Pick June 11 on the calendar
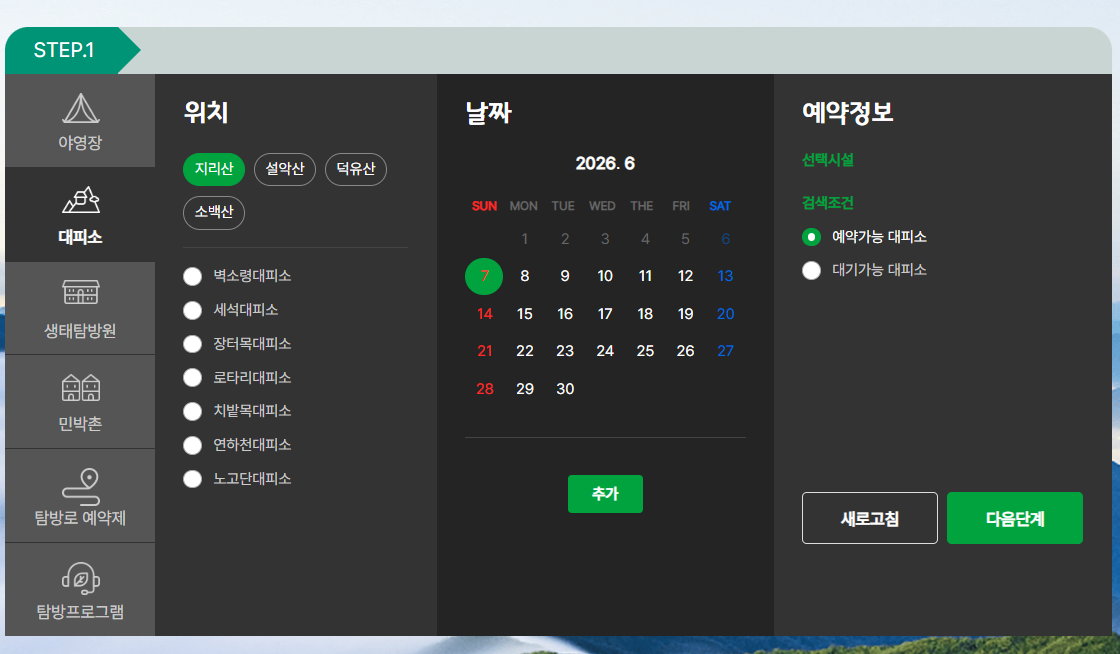 click(x=645, y=276)
